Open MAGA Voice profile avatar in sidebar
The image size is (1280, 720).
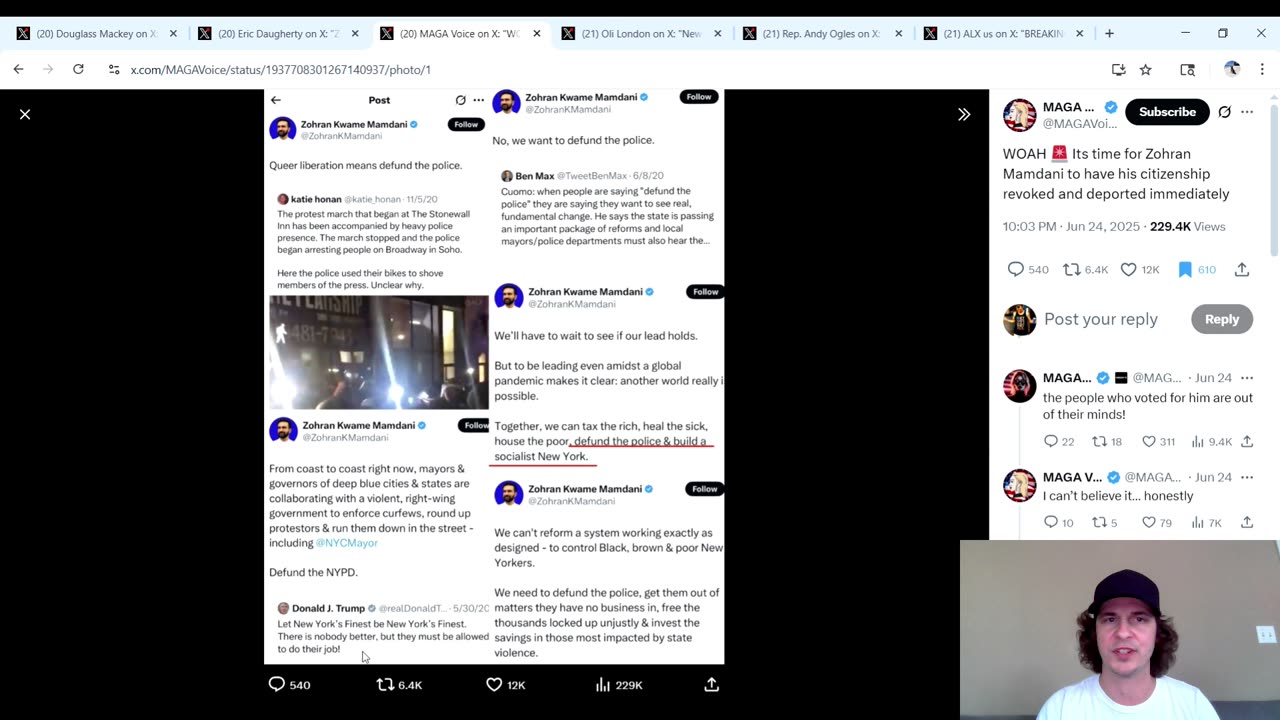pyautogui.click(x=1020, y=115)
